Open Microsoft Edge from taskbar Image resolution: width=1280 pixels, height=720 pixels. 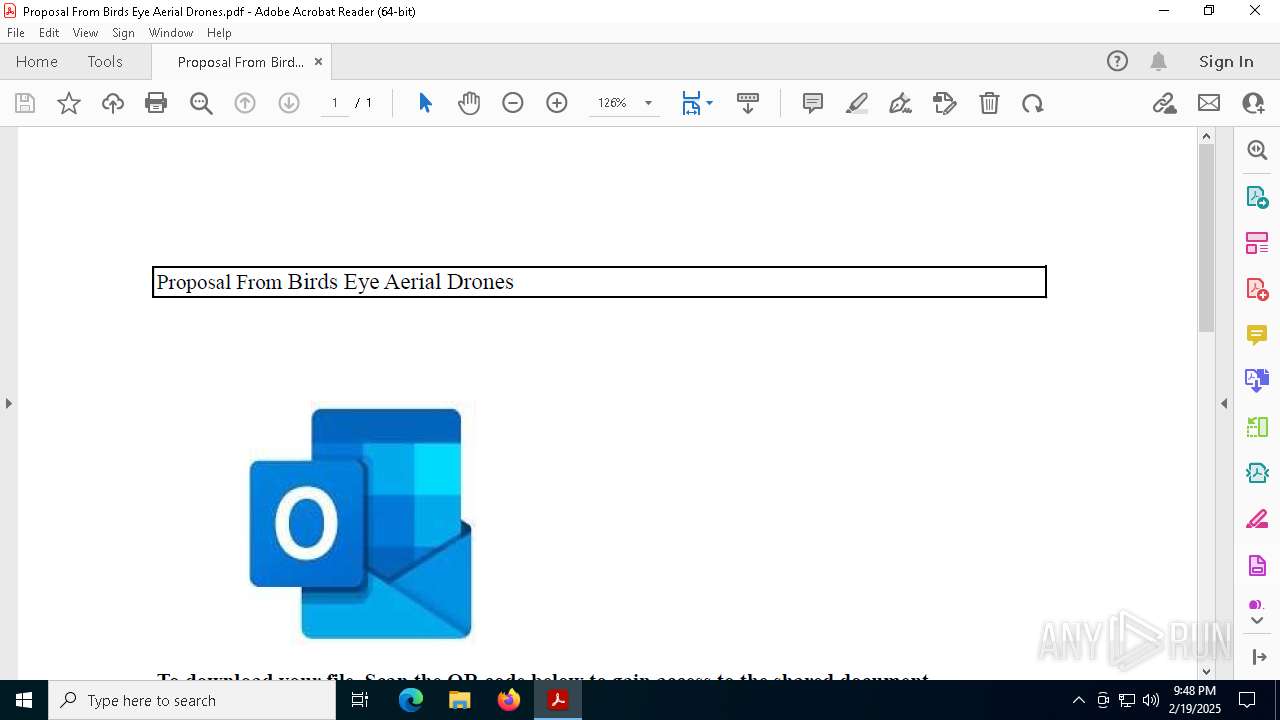411,700
